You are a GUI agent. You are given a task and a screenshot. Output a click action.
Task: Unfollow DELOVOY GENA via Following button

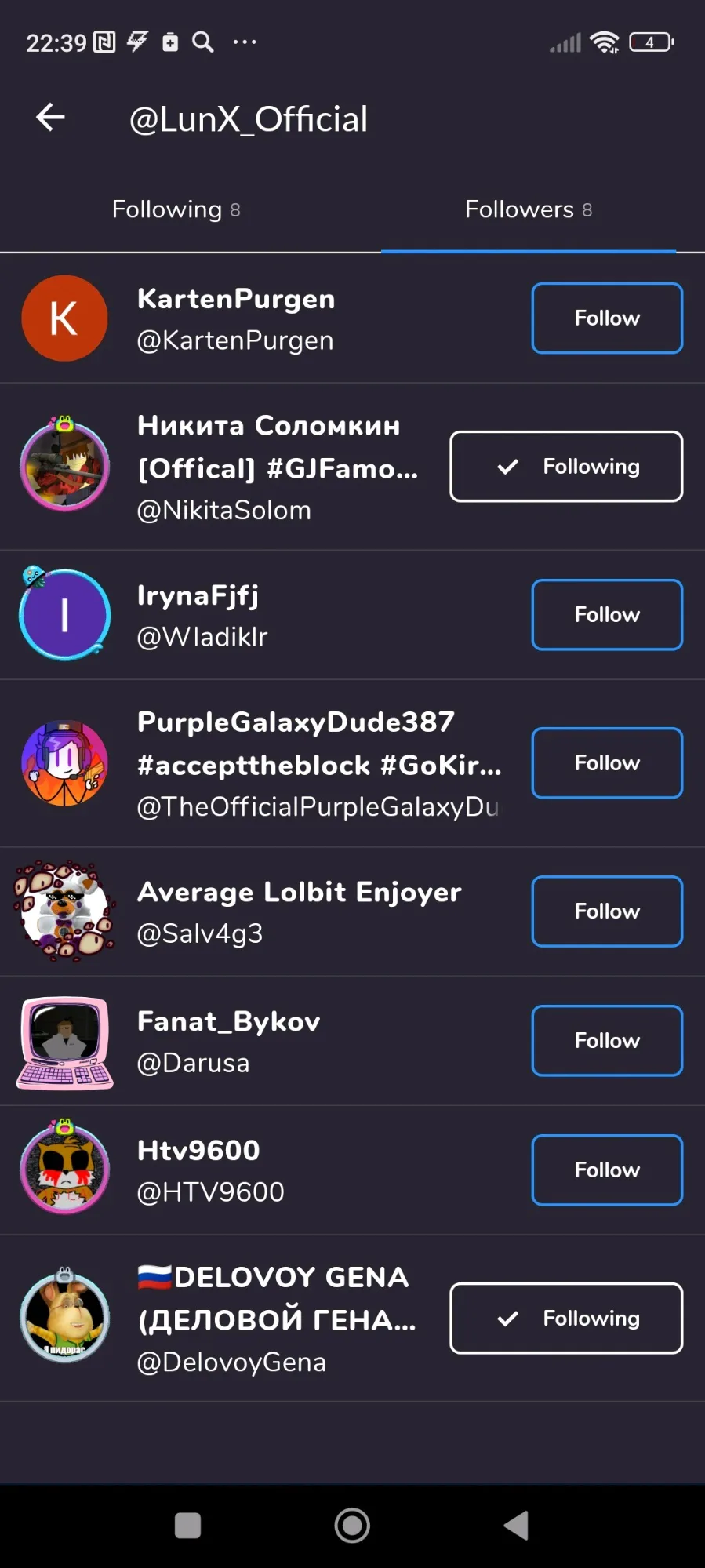point(566,1319)
